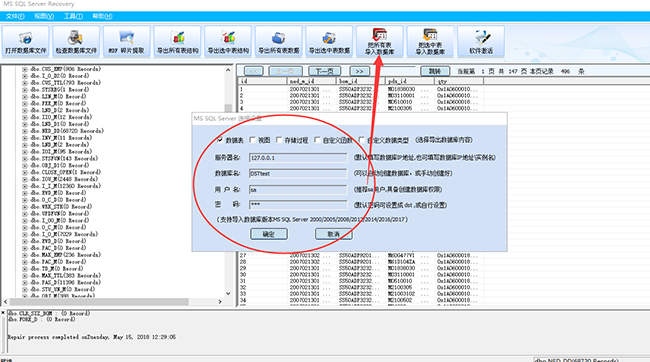Enable the 自定义数据类型 custom data types checkbox
This screenshot has height=362, width=650.
coord(362,140)
